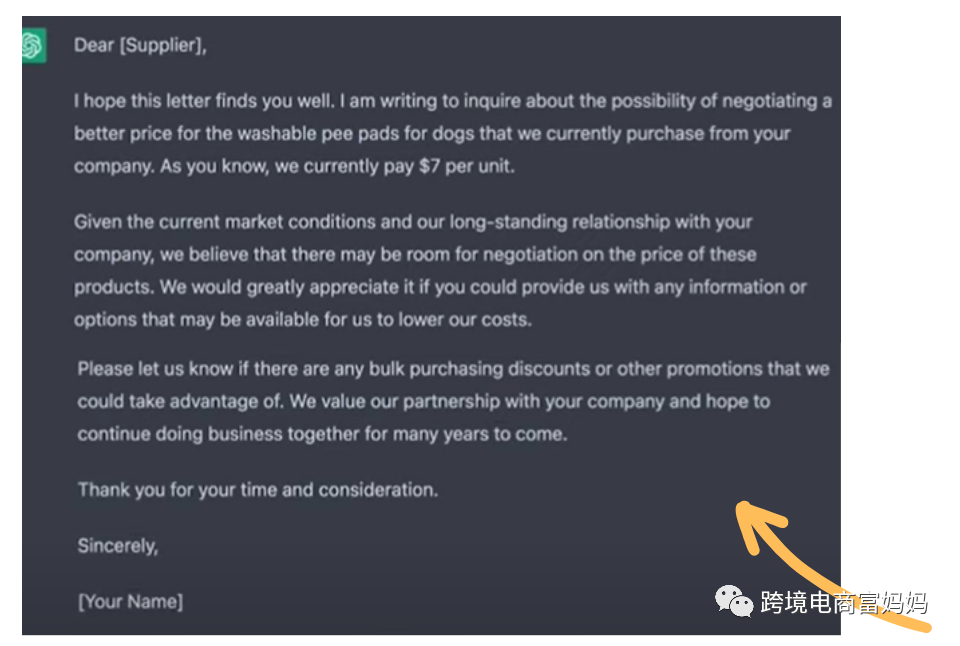Click the "for many years to come" text

[477, 434]
